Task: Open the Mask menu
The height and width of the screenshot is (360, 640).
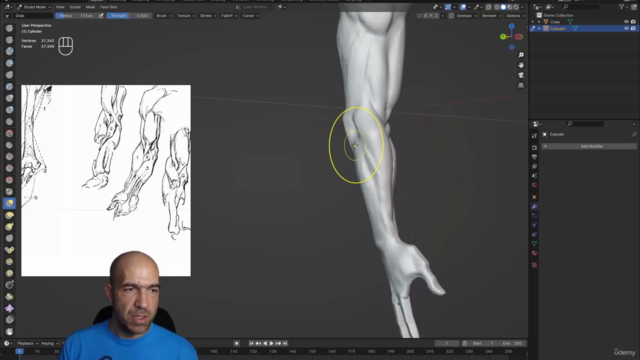Action: click(90, 7)
